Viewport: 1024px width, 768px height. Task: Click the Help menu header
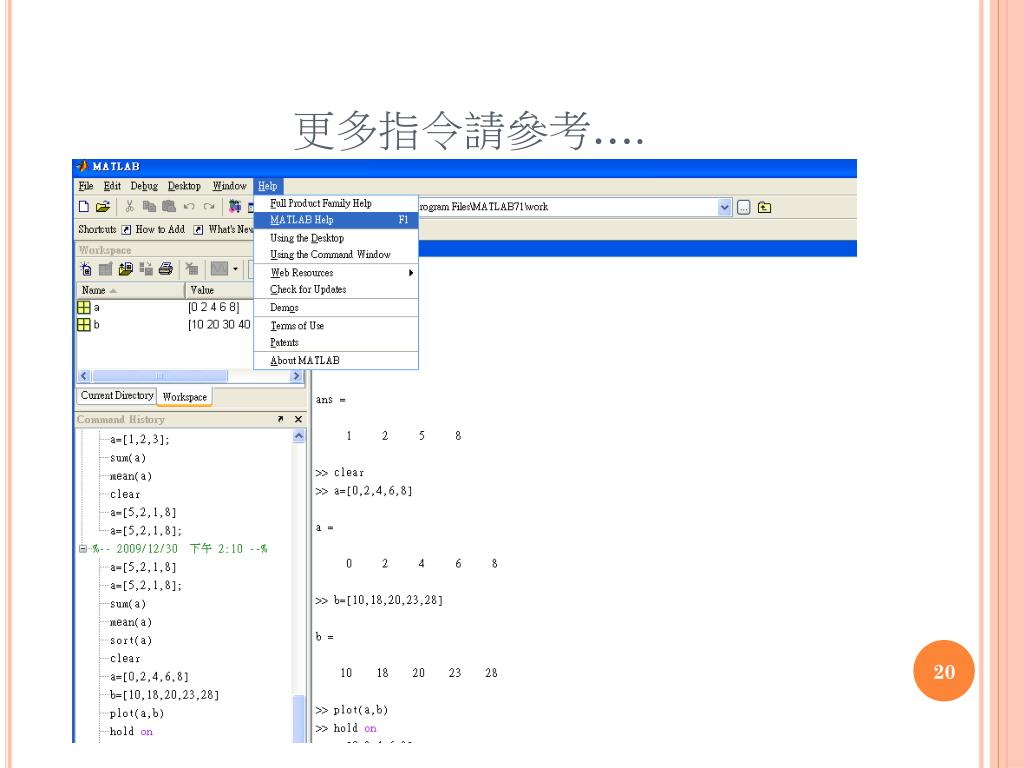point(268,186)
